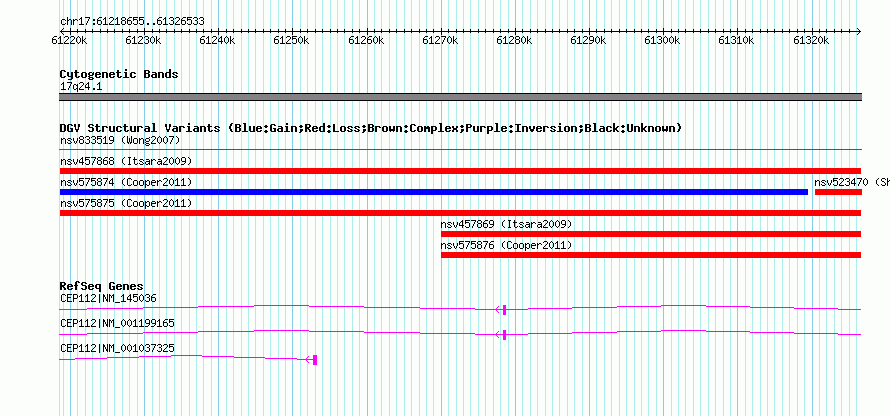Viewport: 890px width, 416px height.
Task: Click the end exon marker on CEP112|NM_001037325
Action: tap(315, 360)
